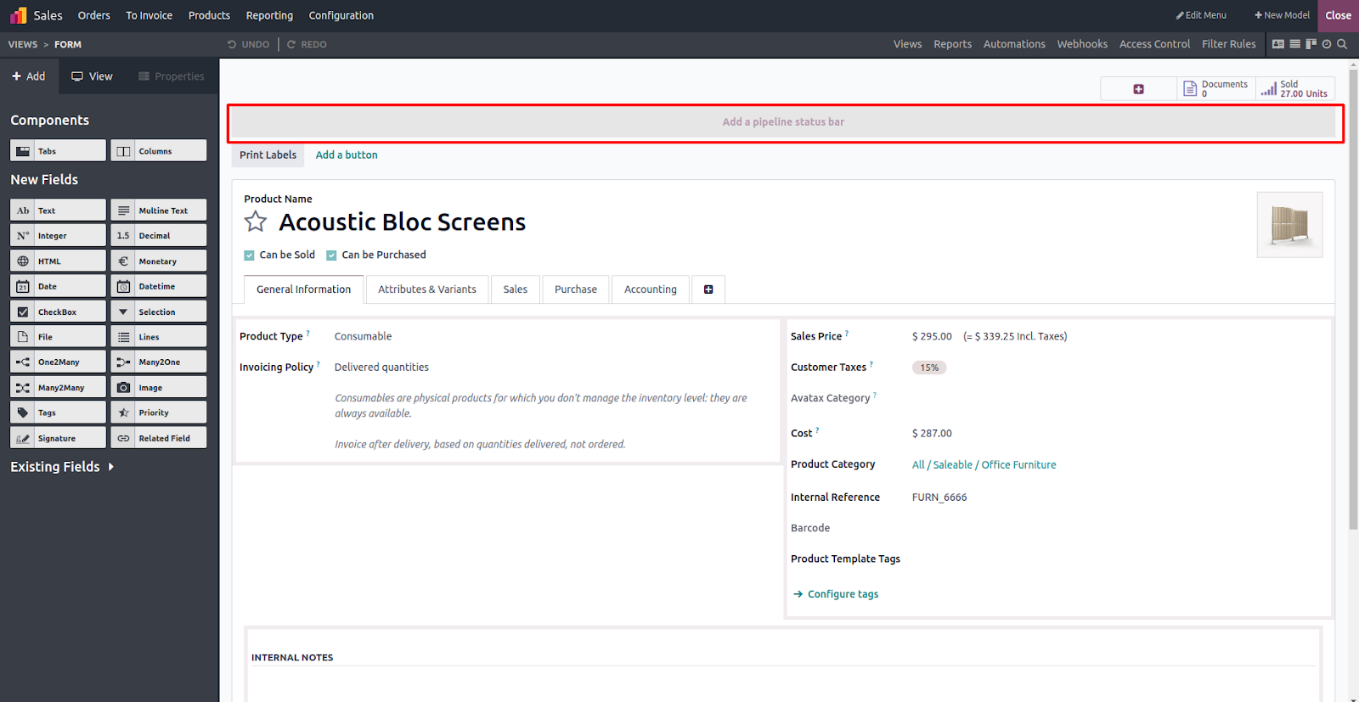Select the Selection dropdown field component
The height and width of the screenshot is (702, 1359).
click(x=158, y=312)
